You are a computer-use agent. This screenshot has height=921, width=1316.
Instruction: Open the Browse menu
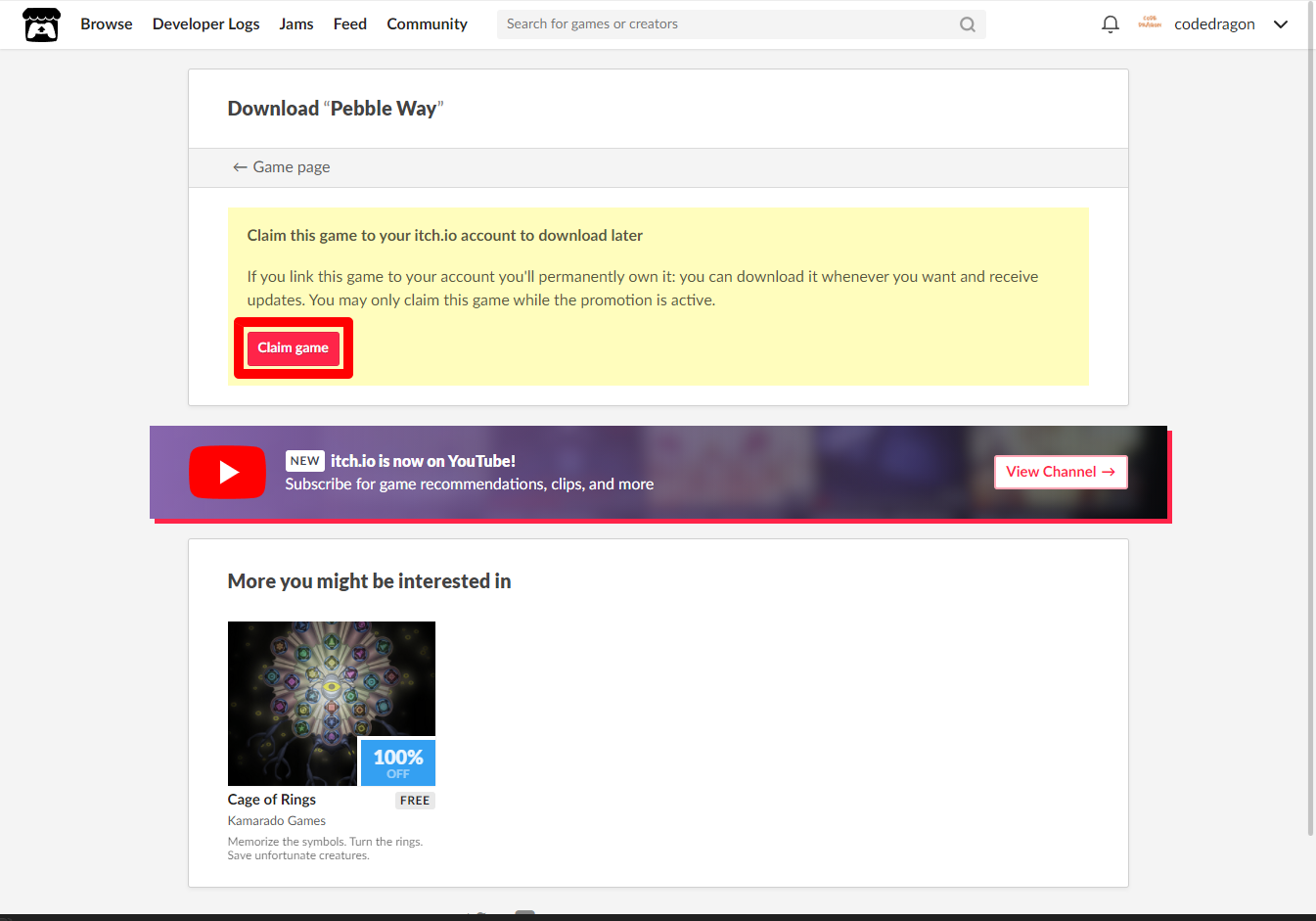click(x=107, y=24)
